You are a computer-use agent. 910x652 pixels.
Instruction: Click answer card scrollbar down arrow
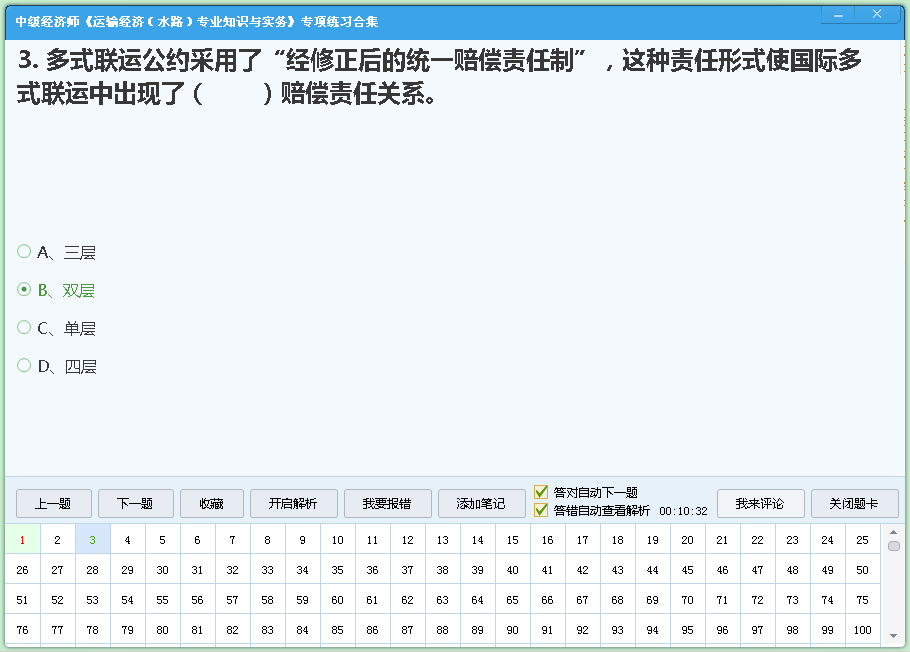click(x=893, y=636)
